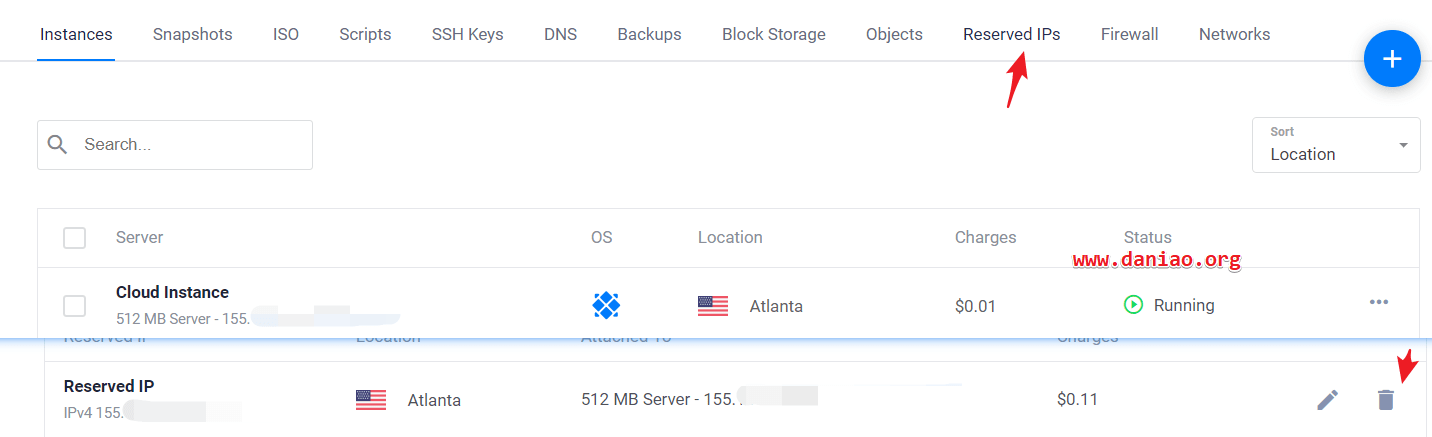Focus the Search input field
This screenshot has width=1432, height=437.
pos(175,145)
